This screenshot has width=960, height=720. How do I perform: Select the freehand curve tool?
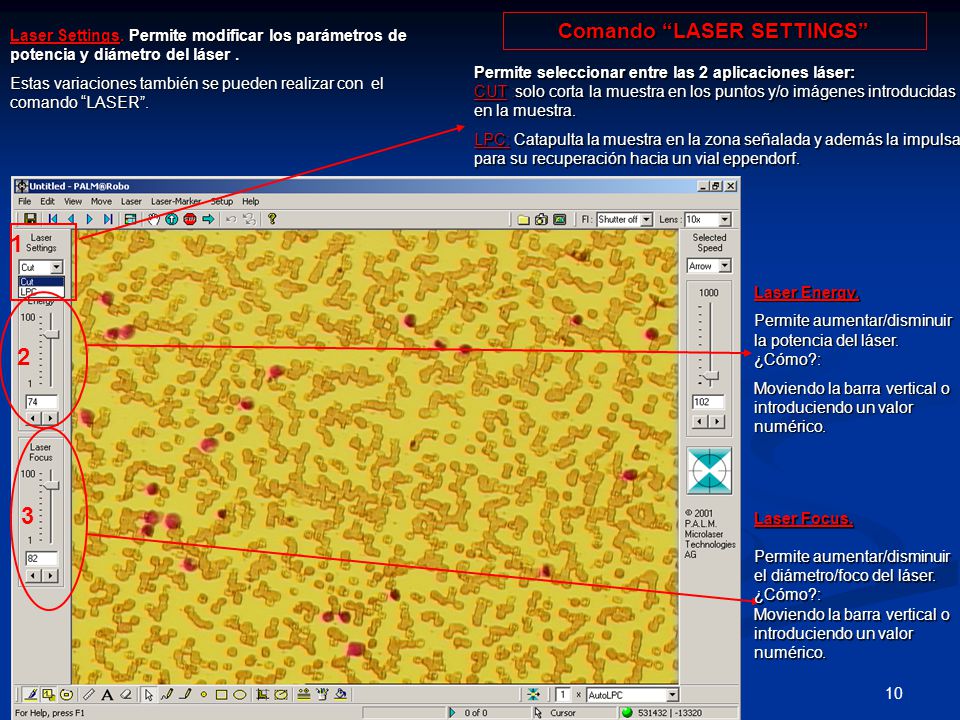click(x=167, y=694)
